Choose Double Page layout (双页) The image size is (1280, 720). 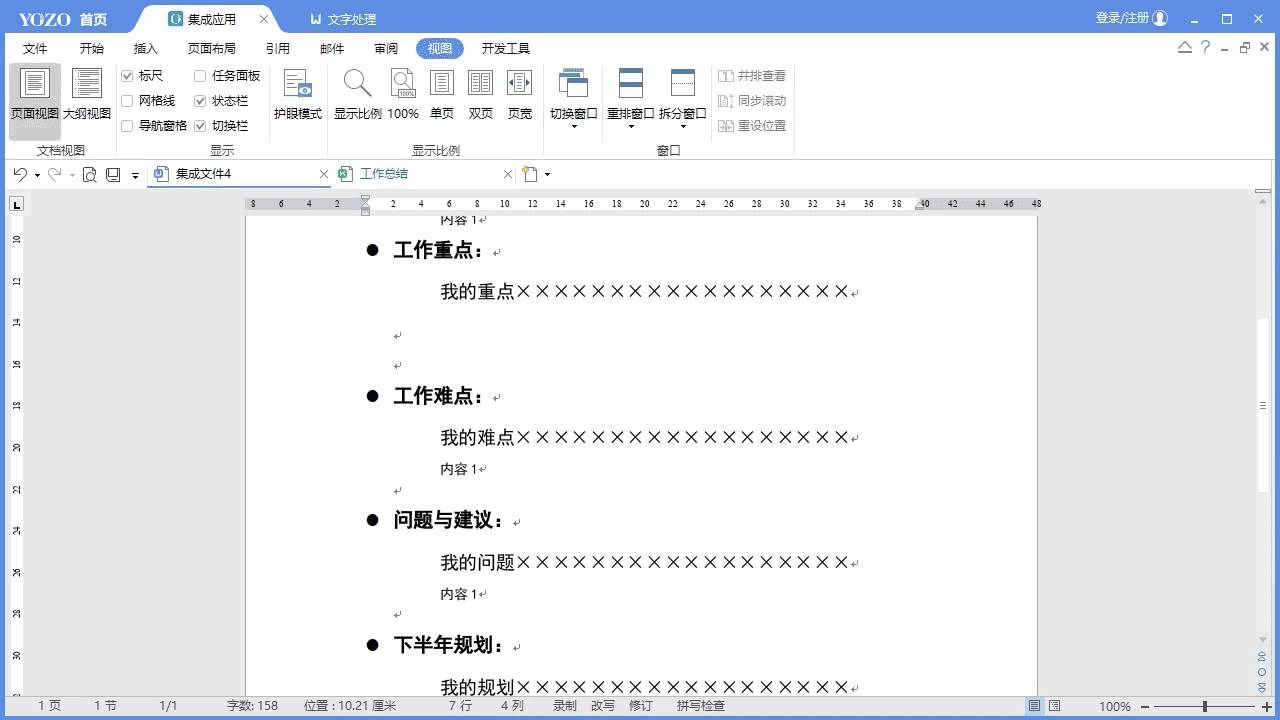point(481,95)
